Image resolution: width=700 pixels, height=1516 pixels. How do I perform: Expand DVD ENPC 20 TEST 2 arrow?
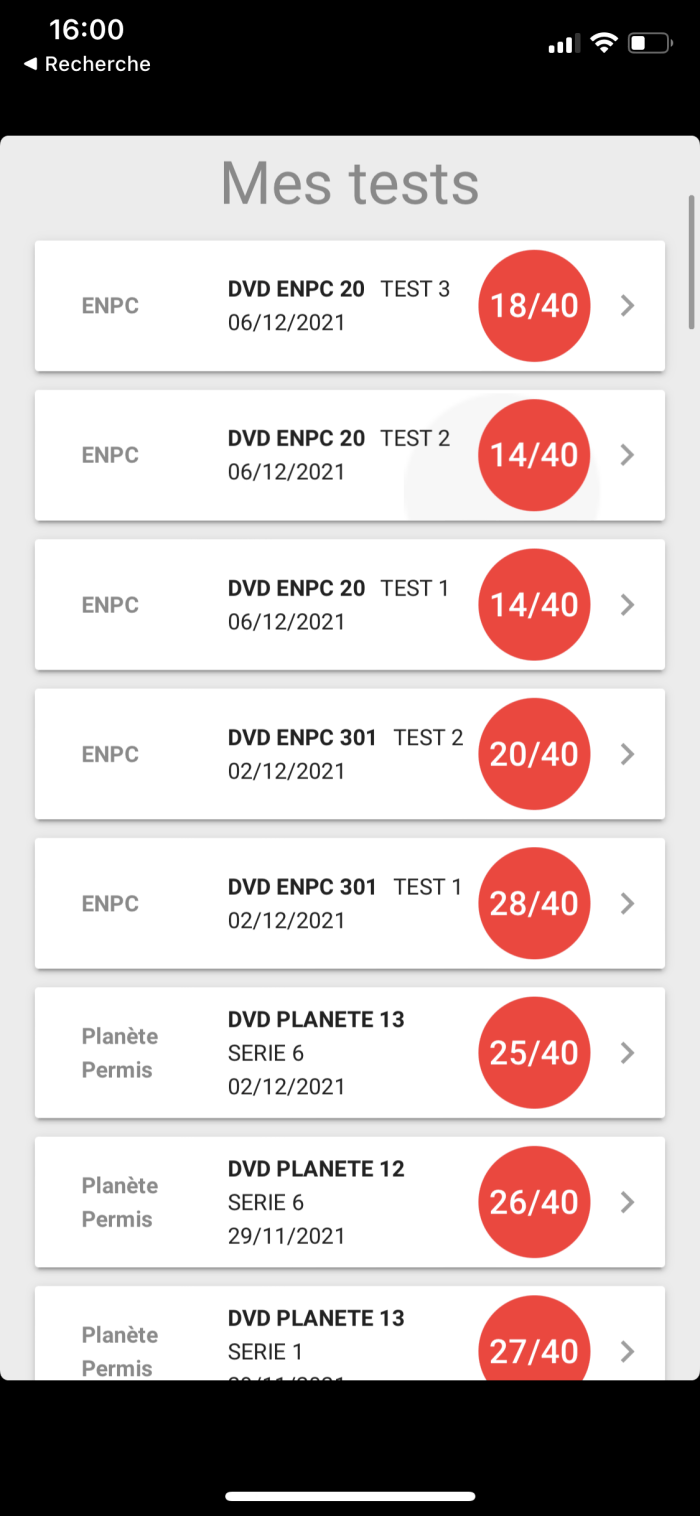(628, 455)
